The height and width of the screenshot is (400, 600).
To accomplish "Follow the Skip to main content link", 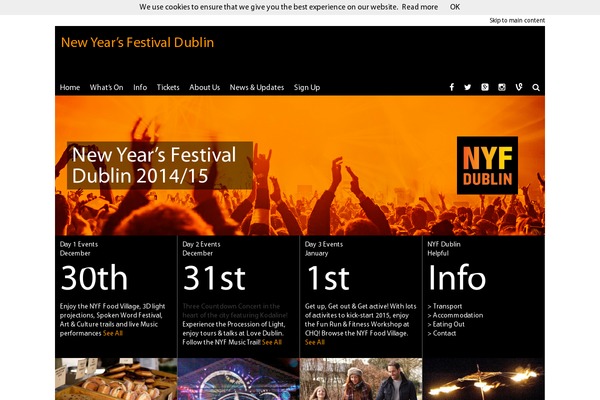I will (x=517, y=21).
